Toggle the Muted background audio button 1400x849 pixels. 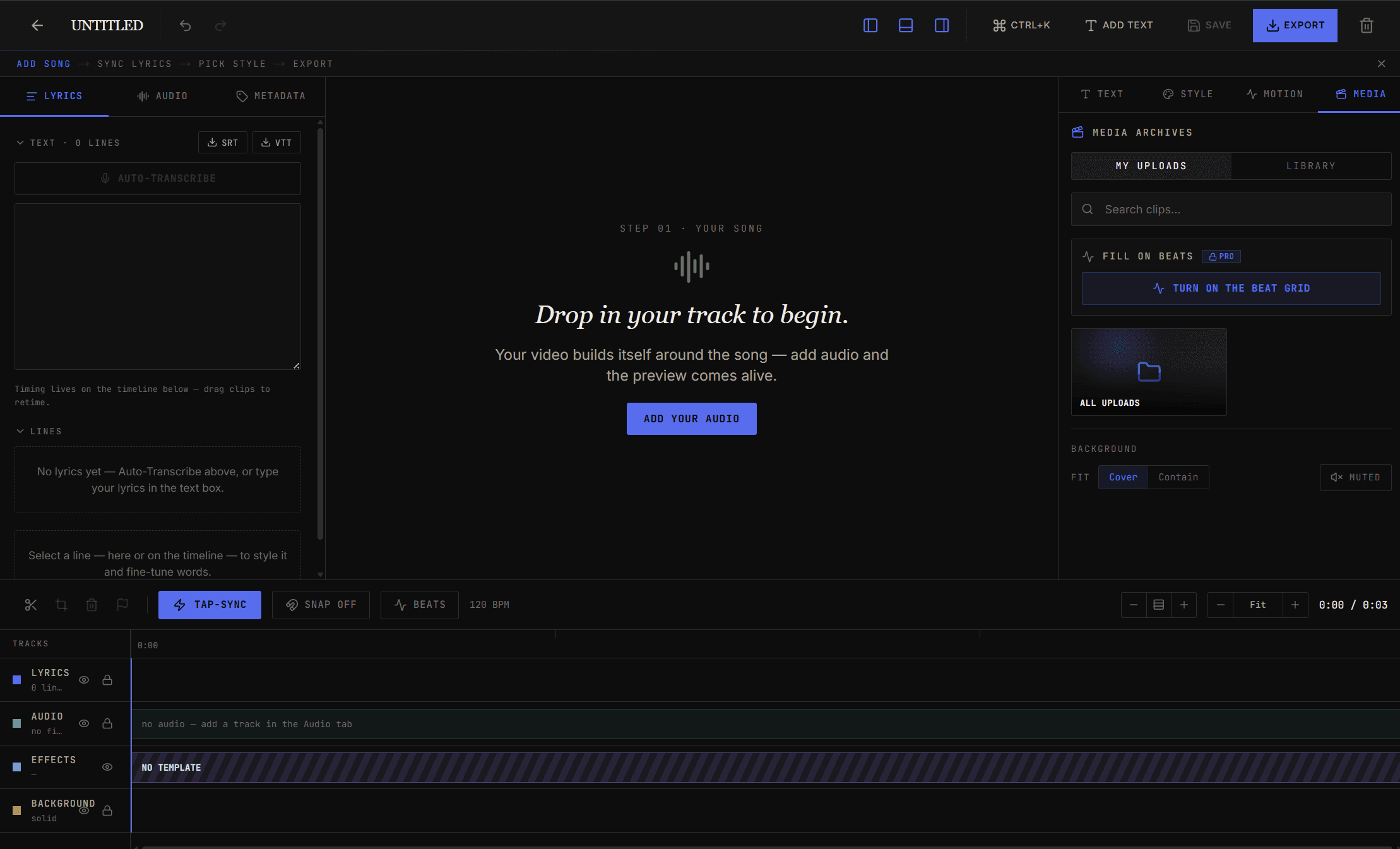pyautogui.click(x=1356, y=477)
